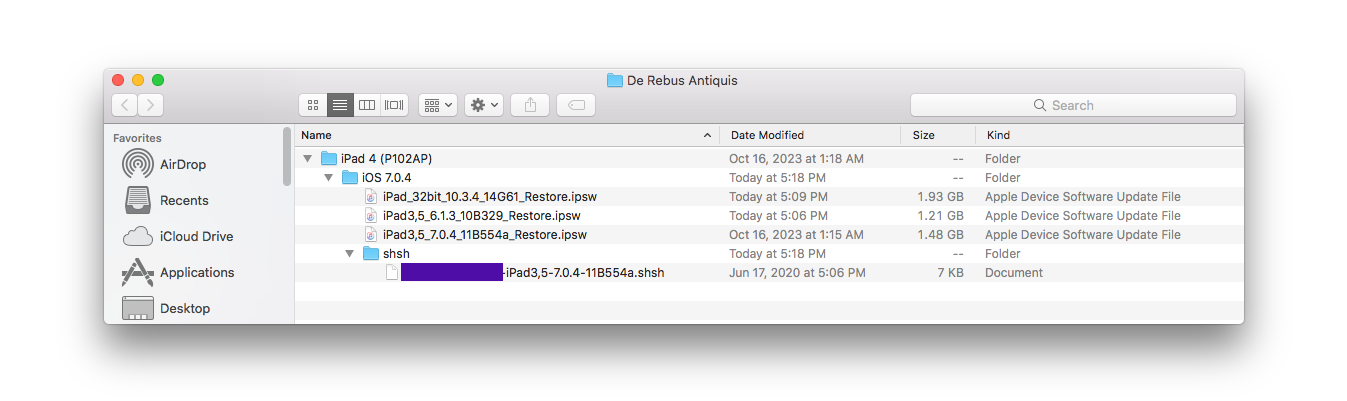Viewport: 1347px width, 401px height.
Task: Open the group-by arrangement dropdown
Action: (x=438, y=104)
